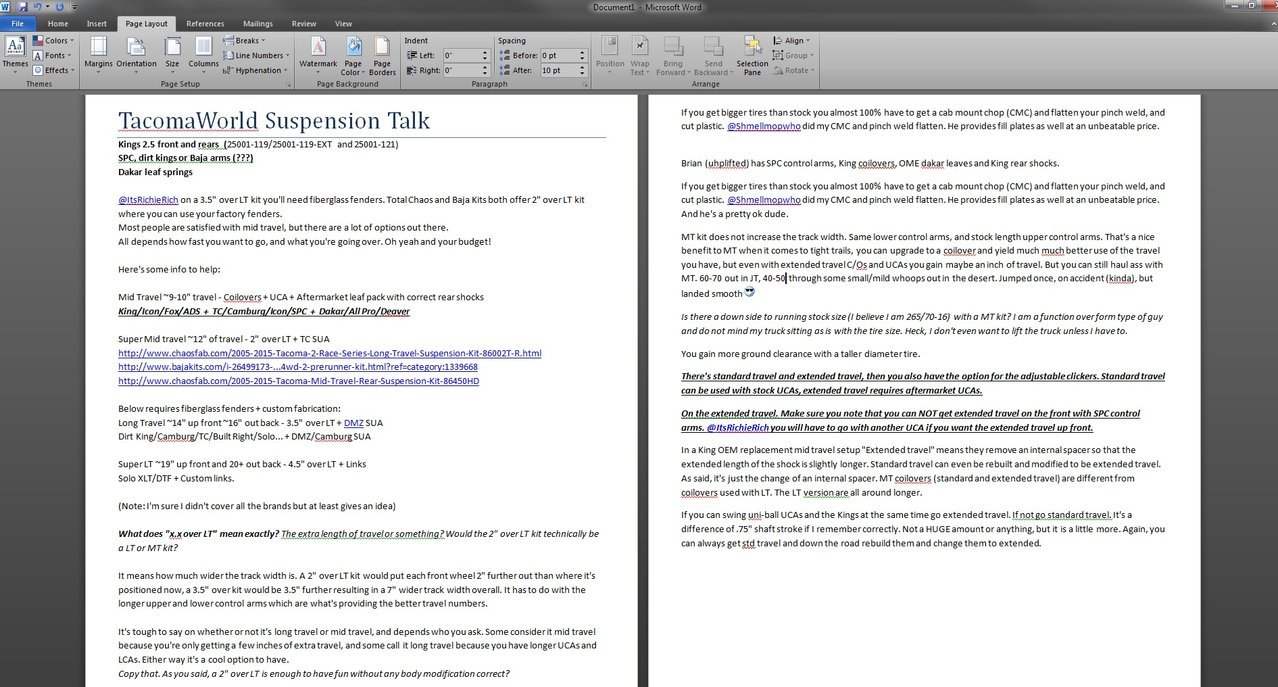Open Page Borders dialog
This screenshot has width=1278, height=687.
(382, 56)
